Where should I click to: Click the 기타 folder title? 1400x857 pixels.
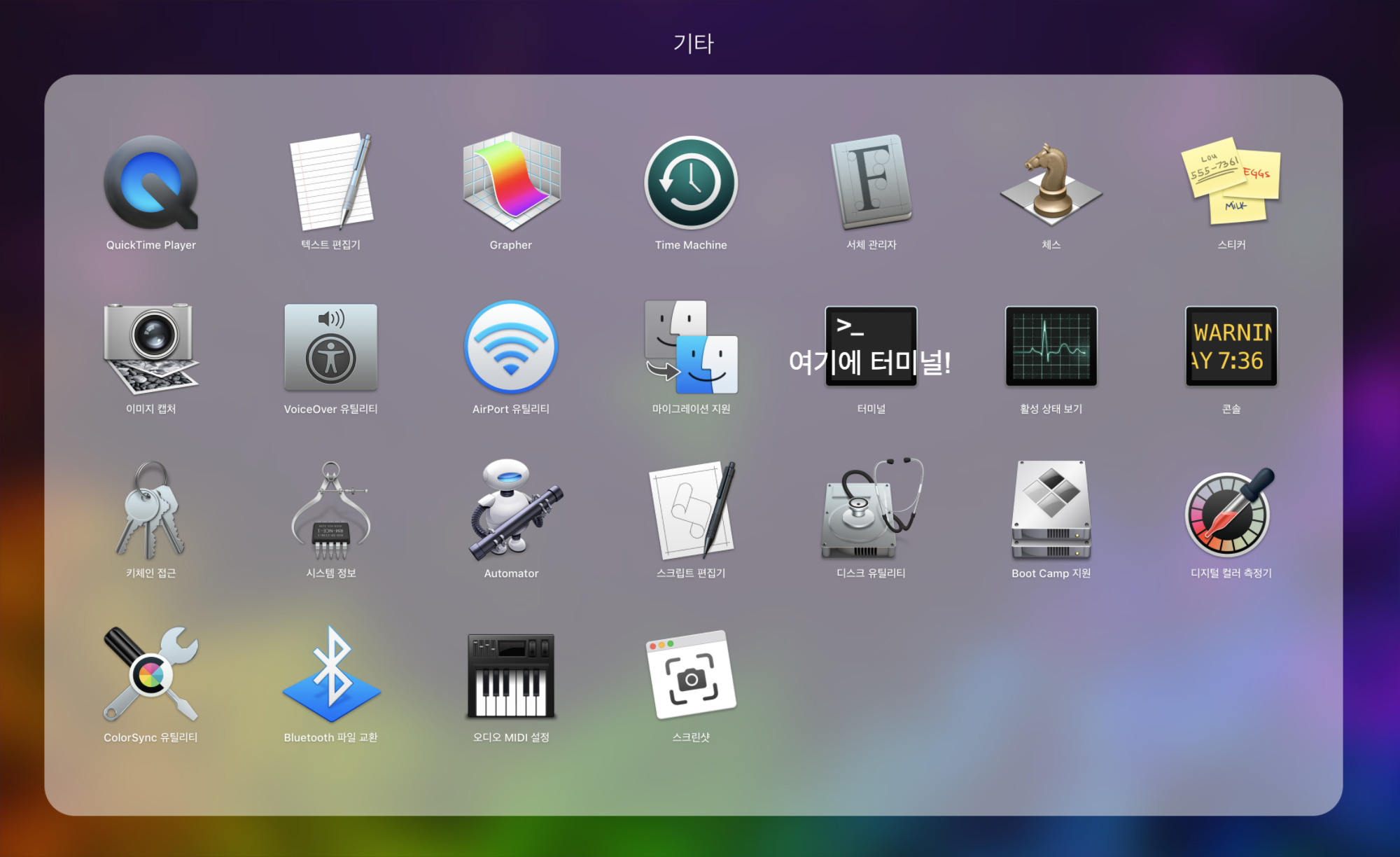[x=693, y=43]
